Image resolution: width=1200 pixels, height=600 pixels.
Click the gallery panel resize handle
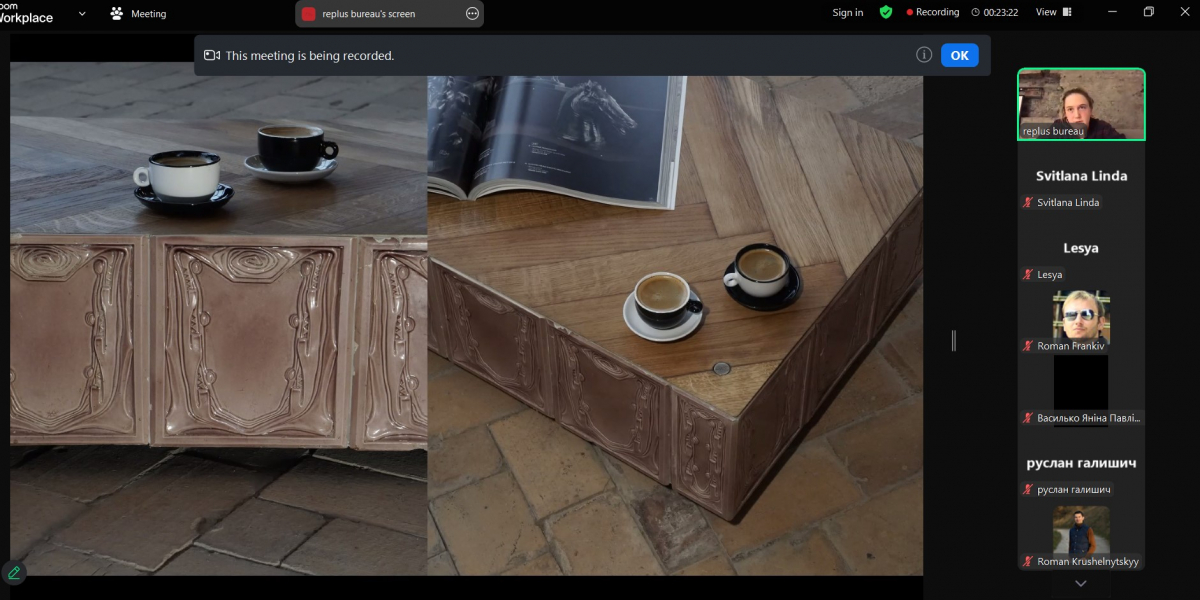[953, 341]
